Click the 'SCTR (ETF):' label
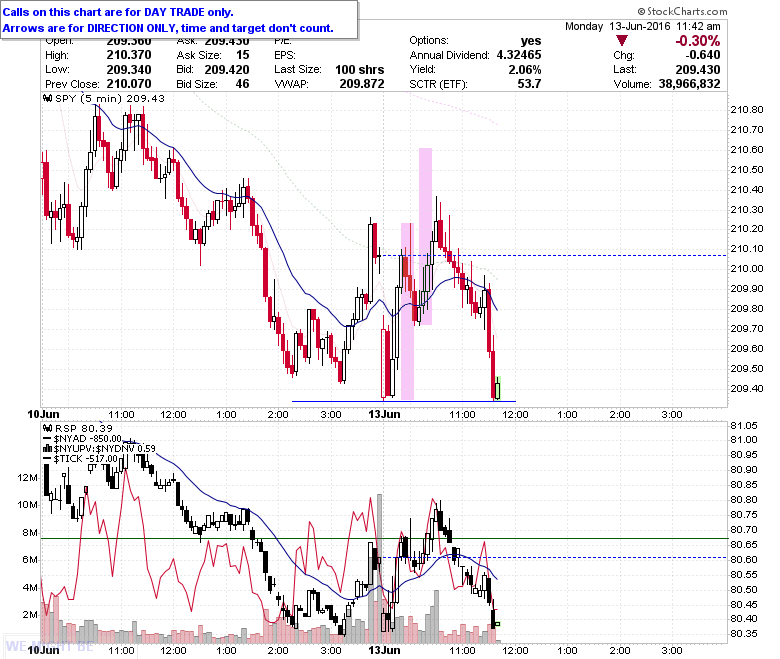Image resolution: width=780 pixels, height=659 pixels. tap(438, 84)
